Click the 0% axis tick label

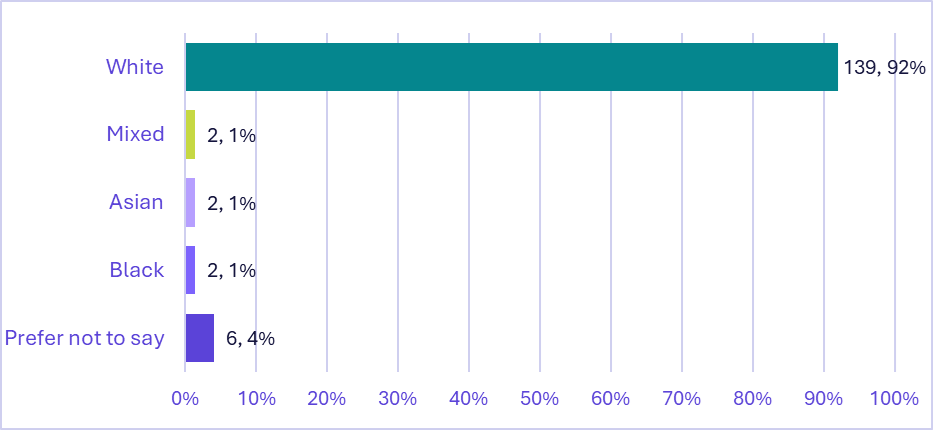(x=185, y=399)
